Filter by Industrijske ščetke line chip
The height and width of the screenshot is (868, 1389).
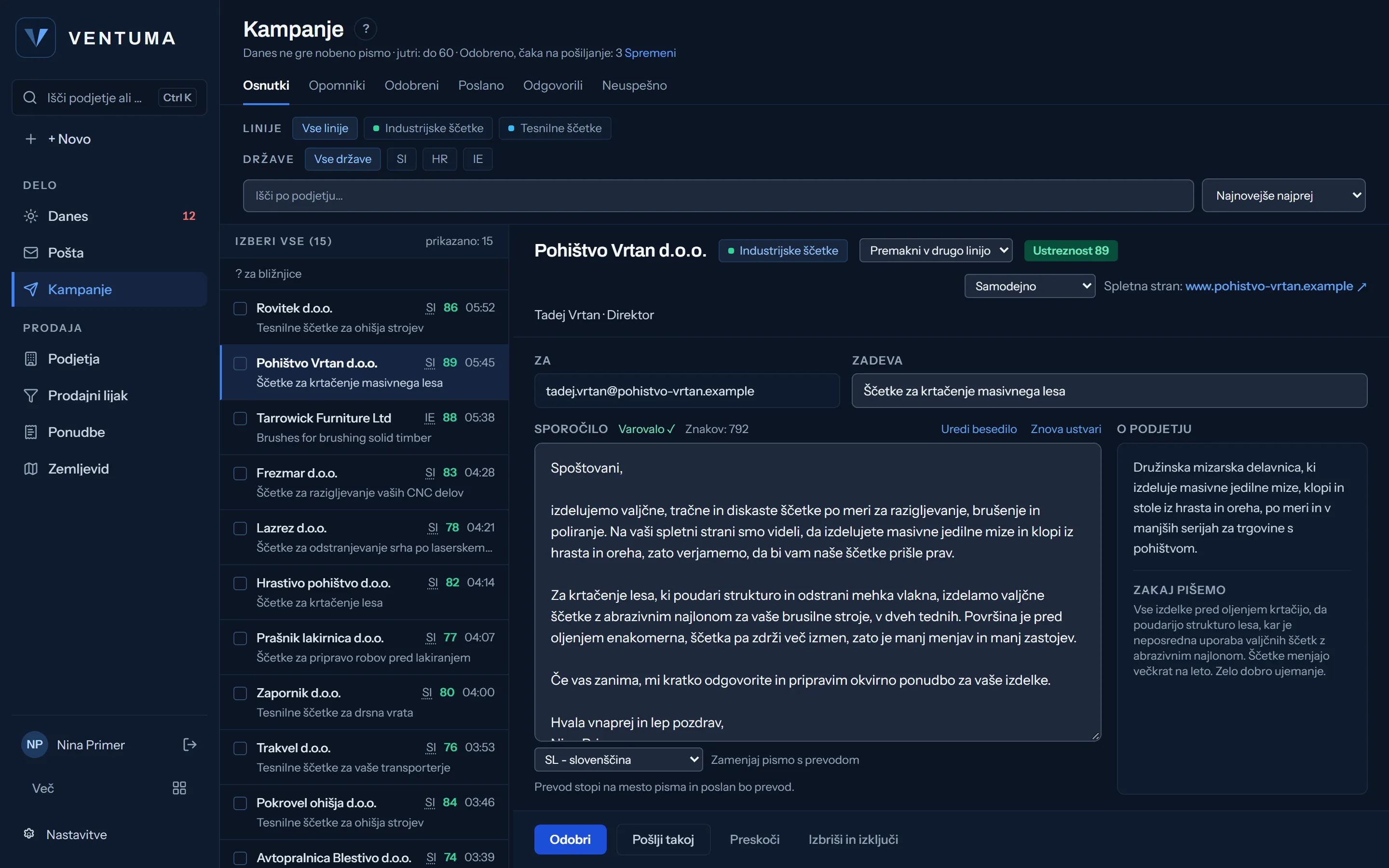coord(428,128)
